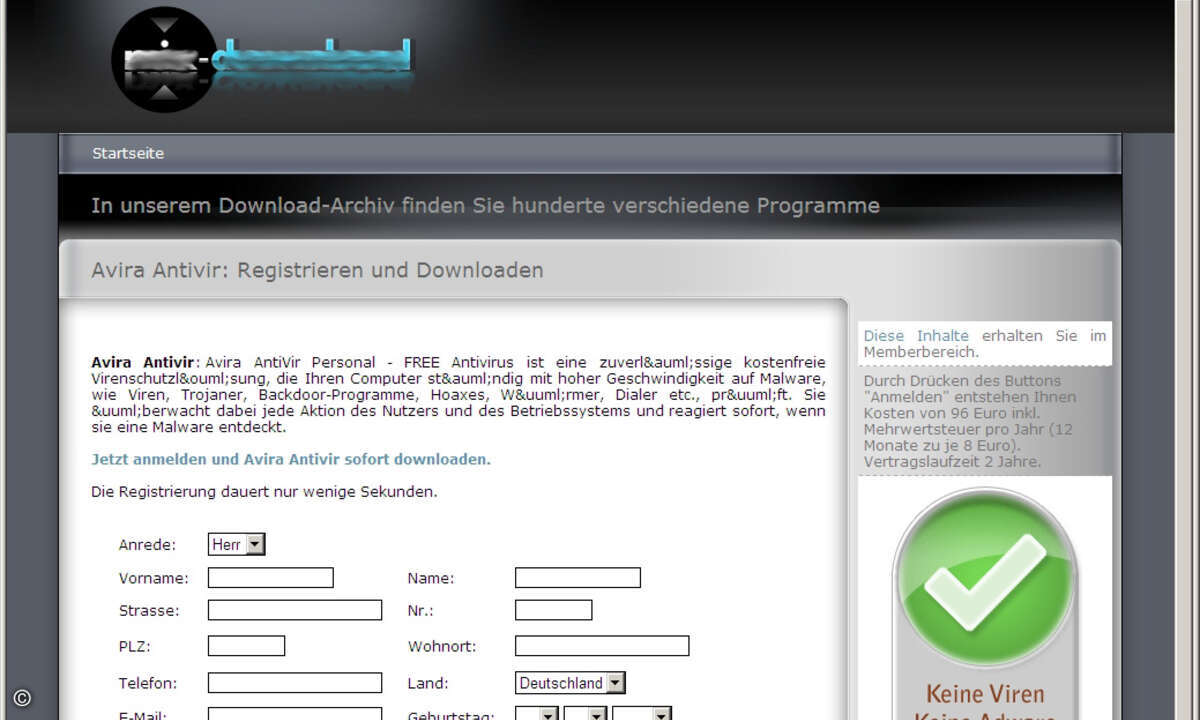Click the 'Strasse:' form label
This screenshot has width=1200, height=720.
tap(149, 610)
